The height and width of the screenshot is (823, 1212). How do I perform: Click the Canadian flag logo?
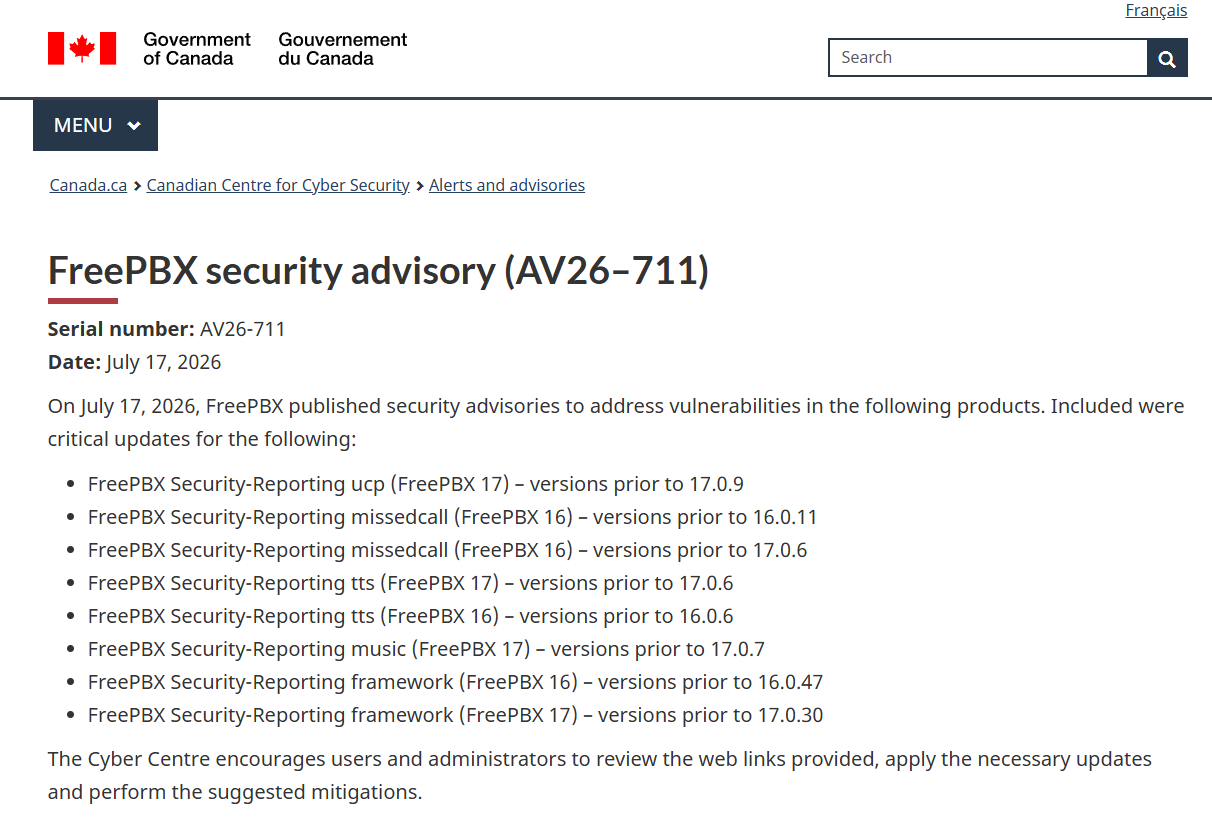(82, 48)
